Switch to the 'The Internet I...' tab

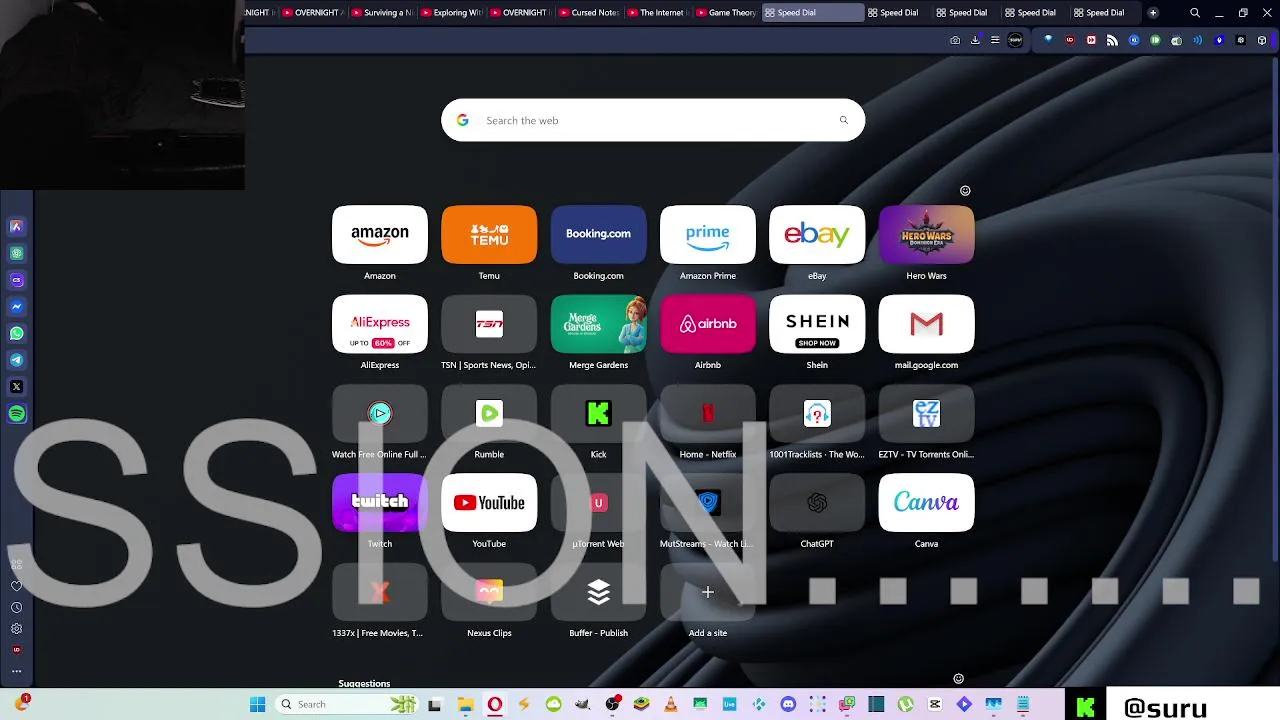[x=657, y=13]
